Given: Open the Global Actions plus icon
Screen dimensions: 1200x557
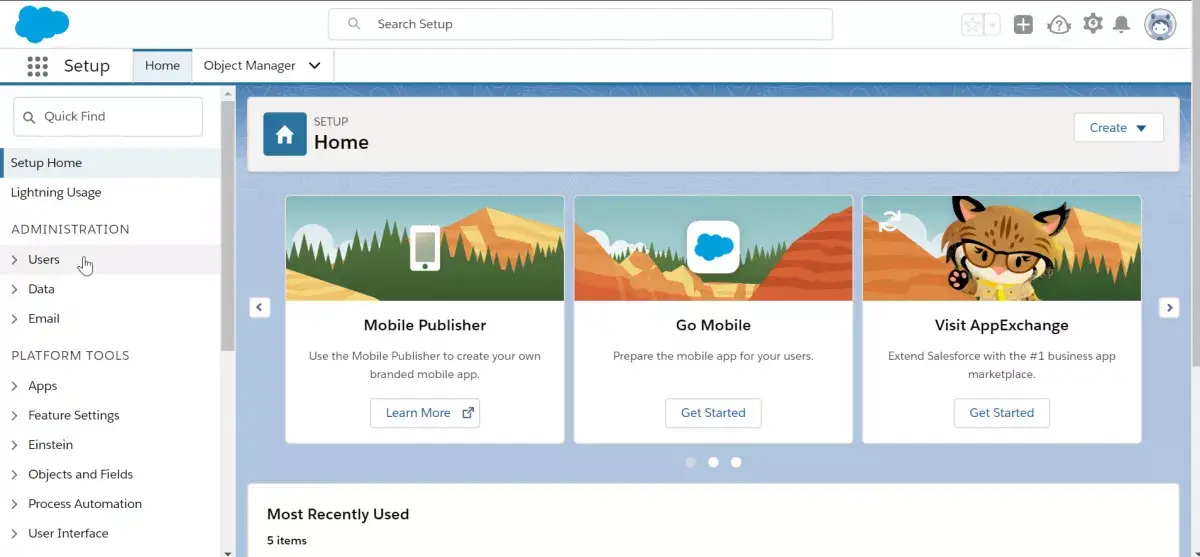Looking at the screenshot, I should 1023,25.
